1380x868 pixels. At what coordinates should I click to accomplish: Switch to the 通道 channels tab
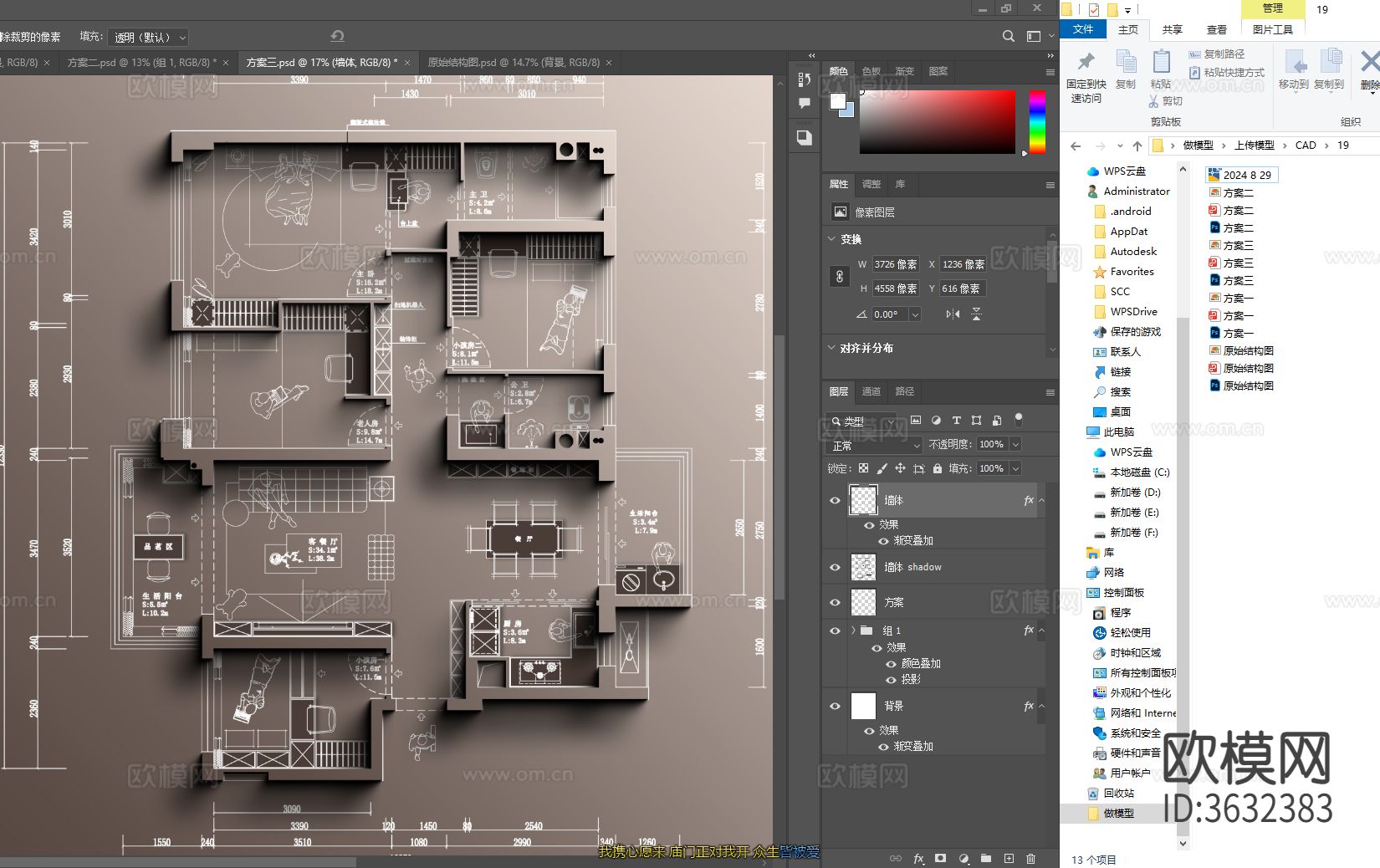[871, 391]
